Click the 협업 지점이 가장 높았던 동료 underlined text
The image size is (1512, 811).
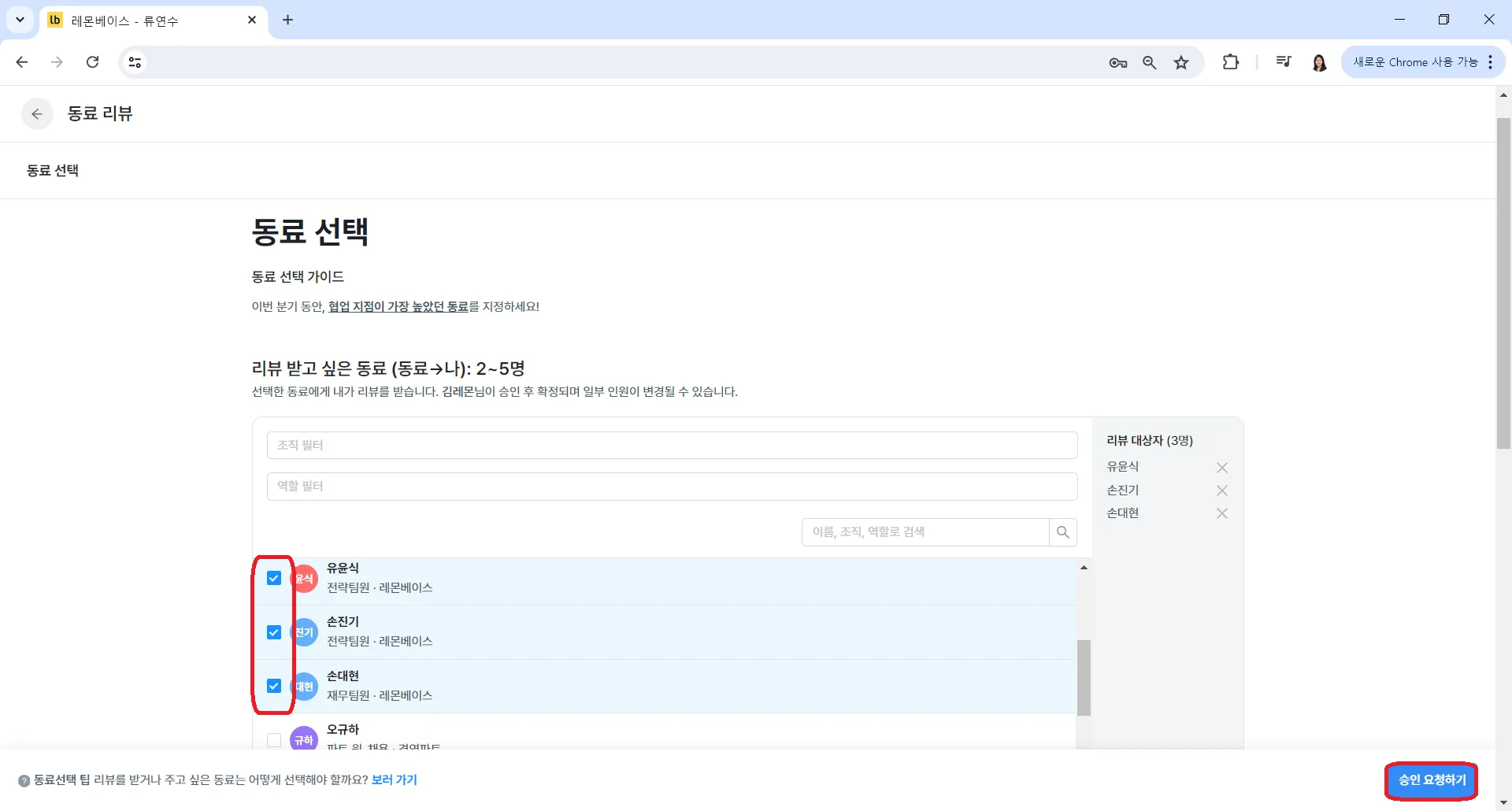coord(398,307)
